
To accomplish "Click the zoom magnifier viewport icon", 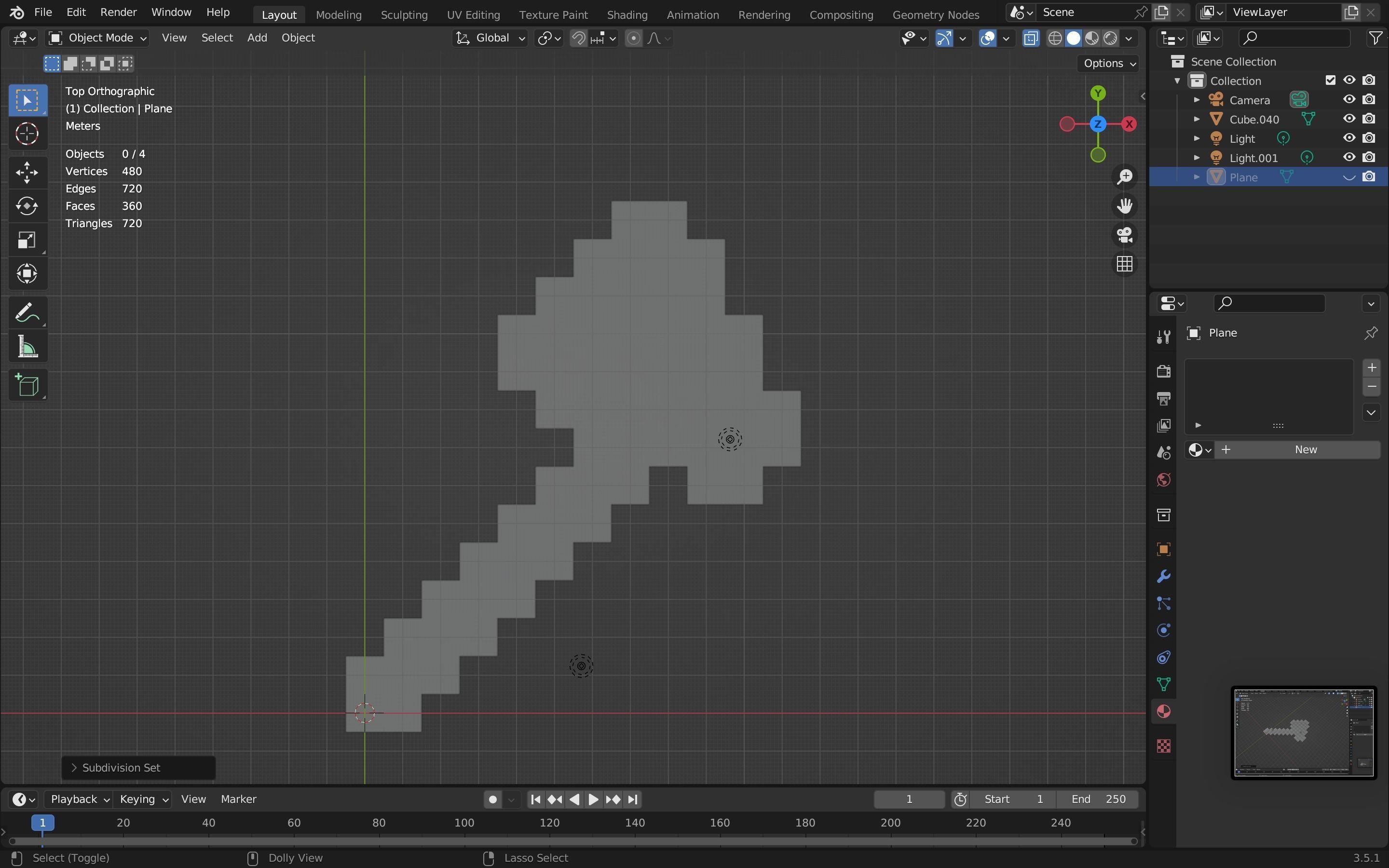I will 1124,176.
